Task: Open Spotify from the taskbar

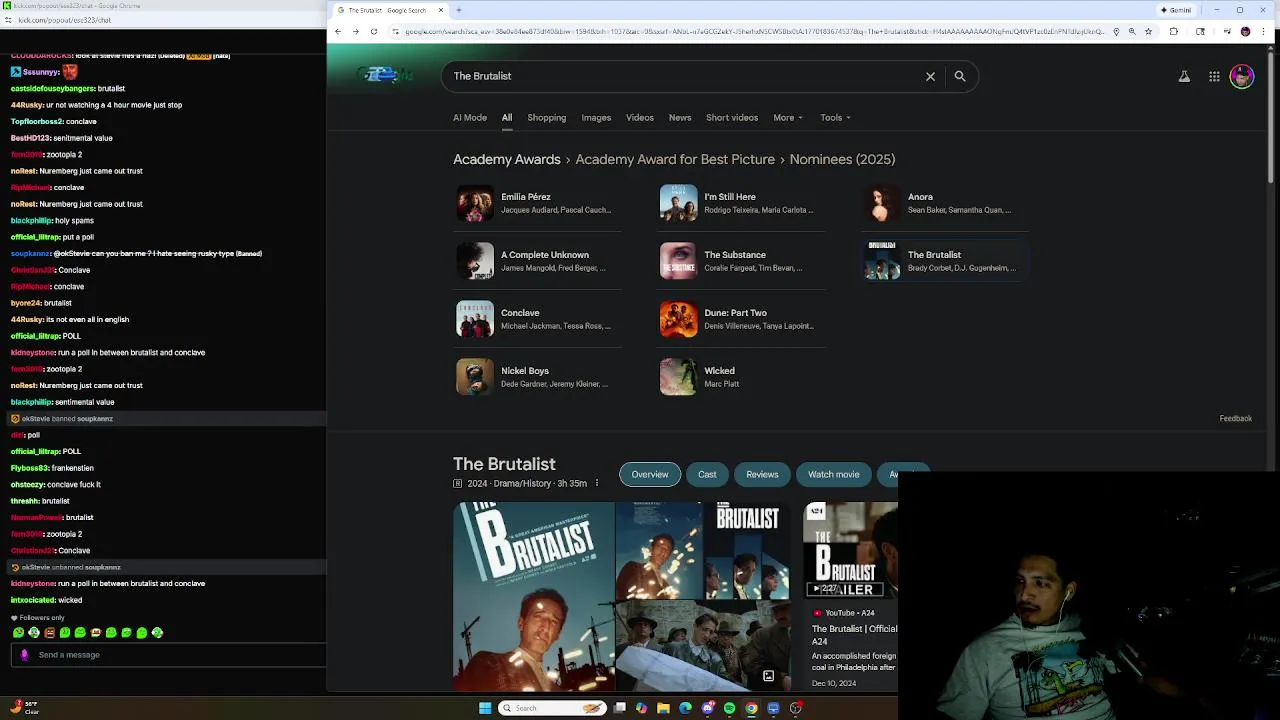Action: point(729,708)
